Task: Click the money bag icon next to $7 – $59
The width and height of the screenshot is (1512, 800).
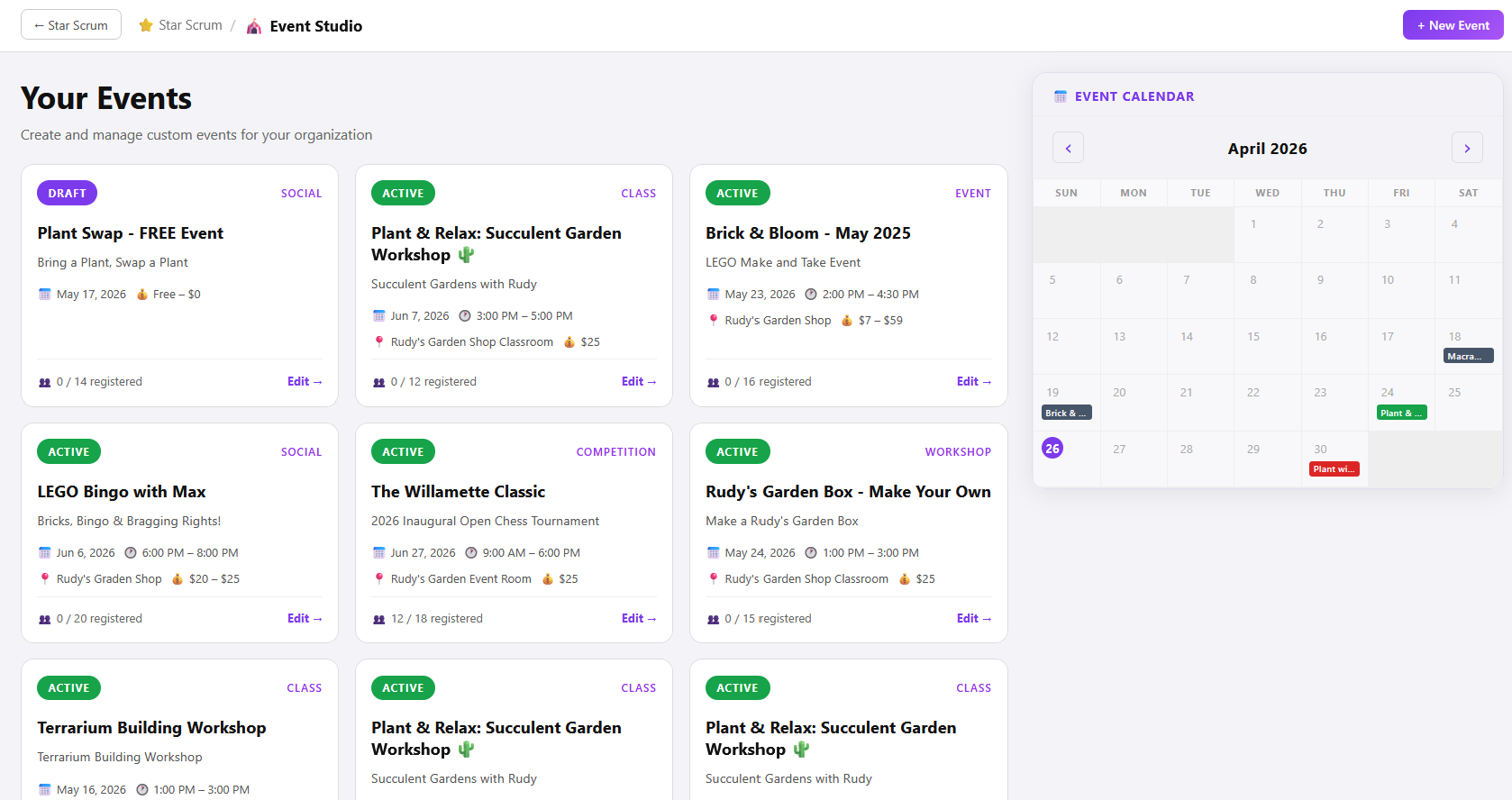Action: (847, 320)
